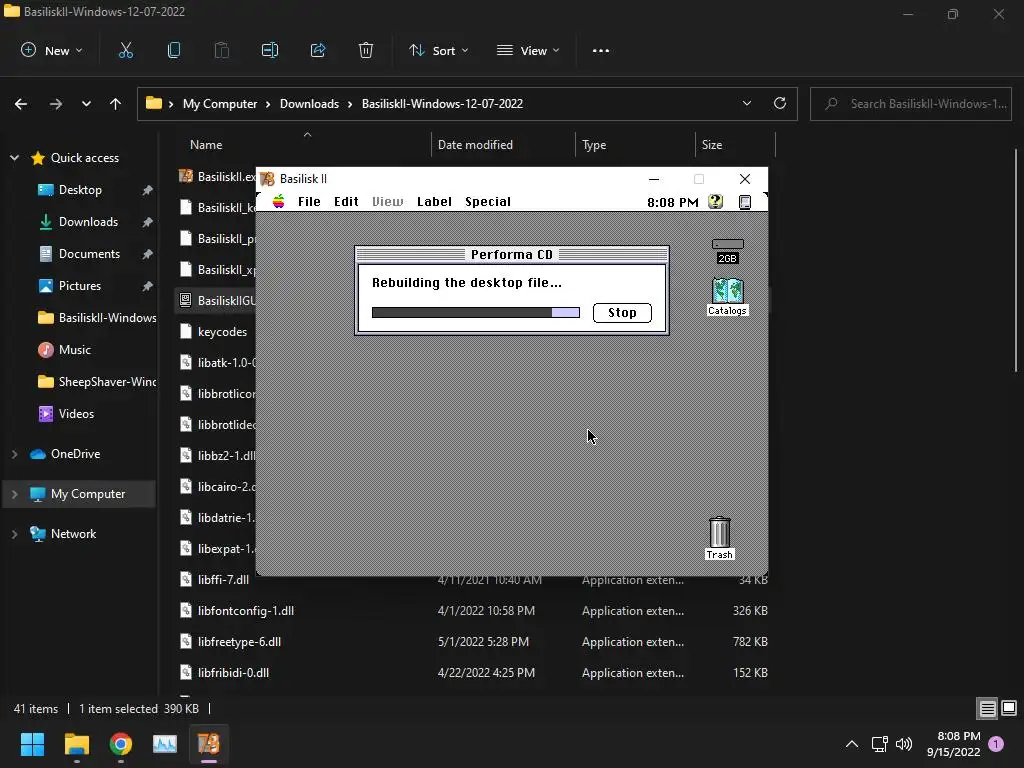Click Basilisk II icon in taskbar

click(209, 744)
